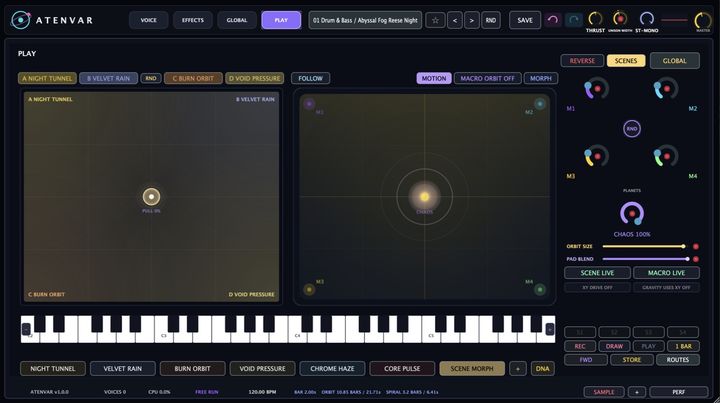Toggle XY DRIVE OFF
Image resolution: width=720 pixels, height=403 pixels.
pos(597,287)
